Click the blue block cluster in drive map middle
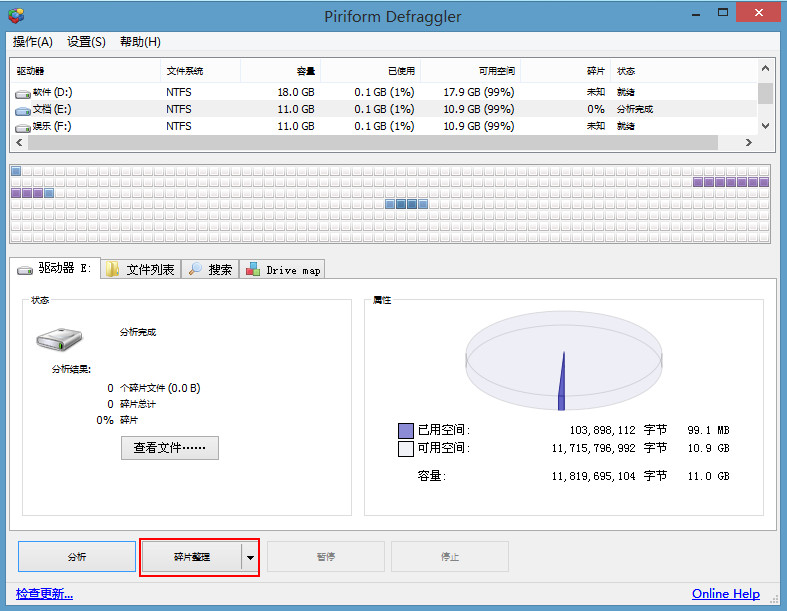The width and height of the screenshot is (787, 611). pos(407,204)
